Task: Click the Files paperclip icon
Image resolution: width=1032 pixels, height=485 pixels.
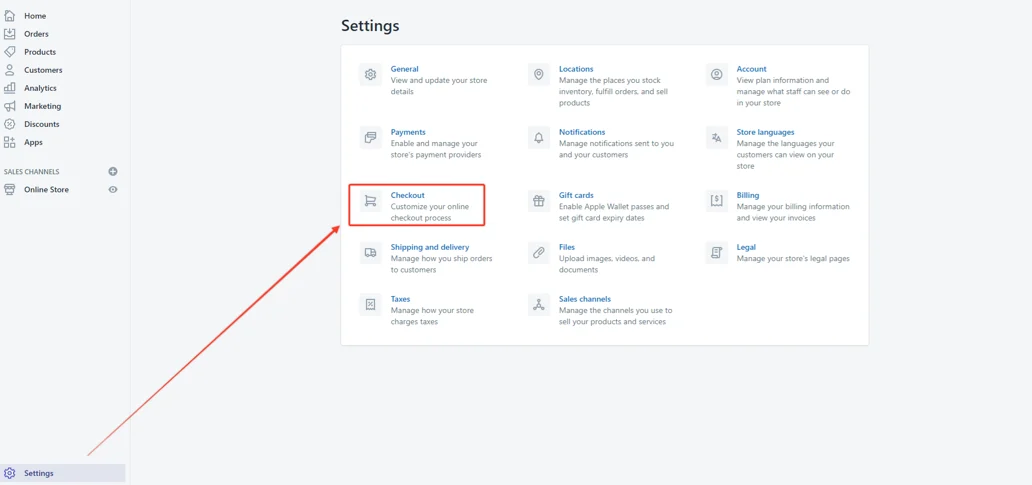Action: tap(539, 253)
